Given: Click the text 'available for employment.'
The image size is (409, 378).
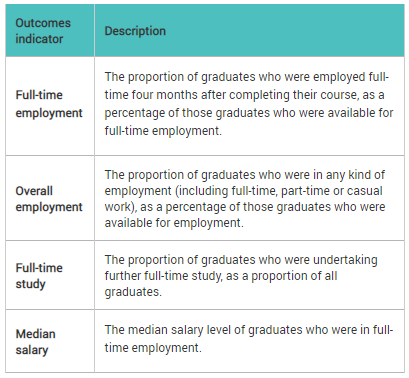Looking at the screenshot, I should click(x=174, y=223).
